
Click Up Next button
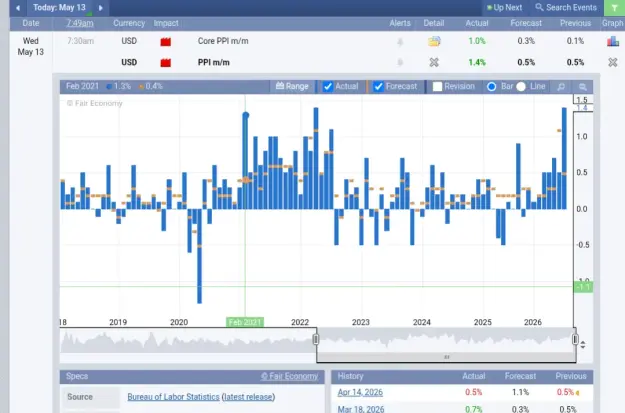504,8
